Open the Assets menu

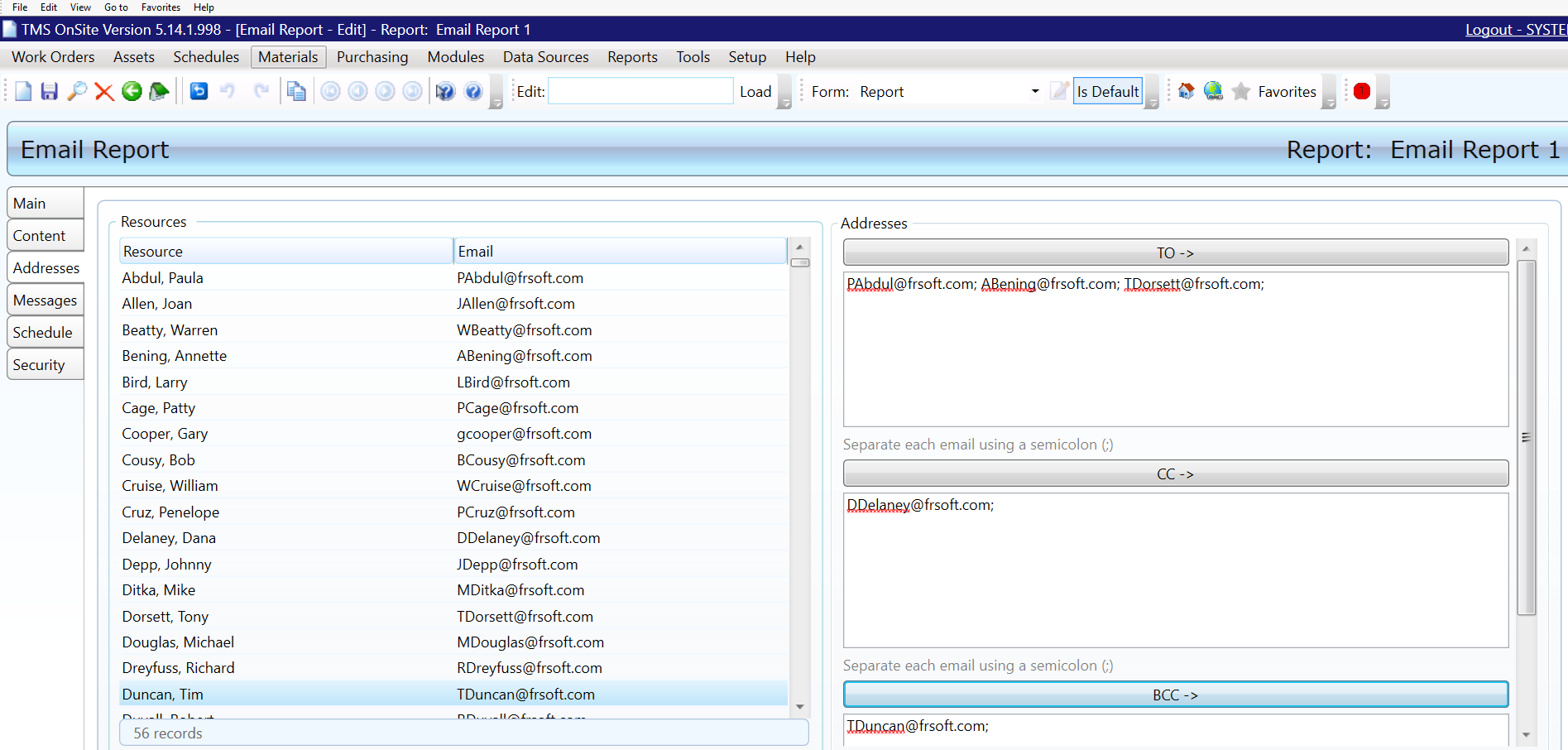134,57
